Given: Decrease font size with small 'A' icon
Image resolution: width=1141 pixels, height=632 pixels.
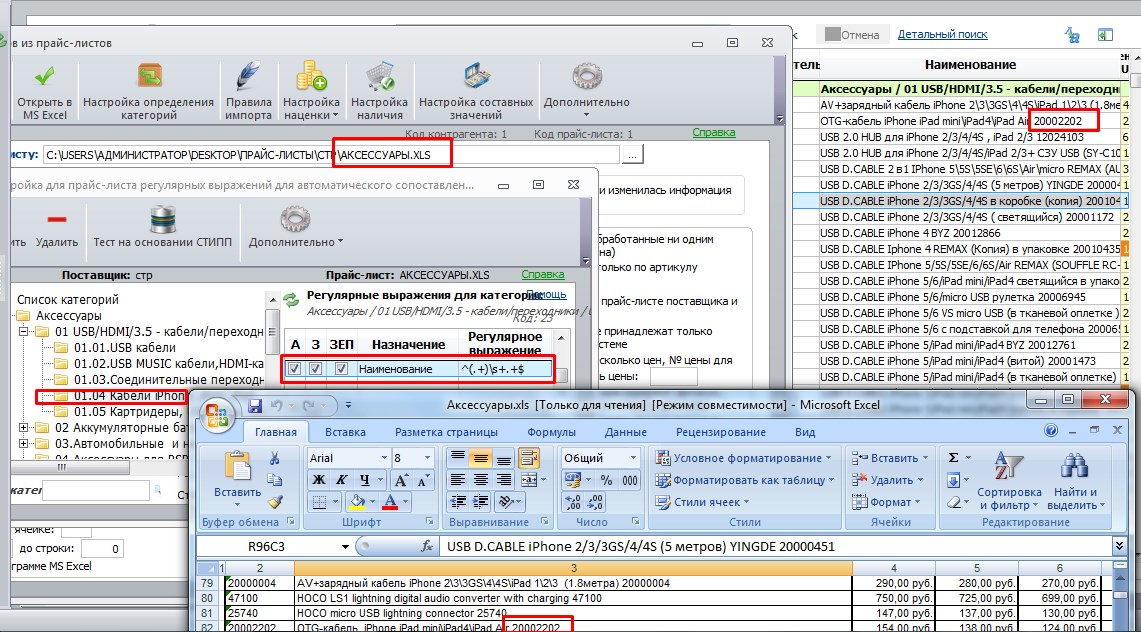Looking at the screenshot, I should pyautogui.click(x=423, y=480).
